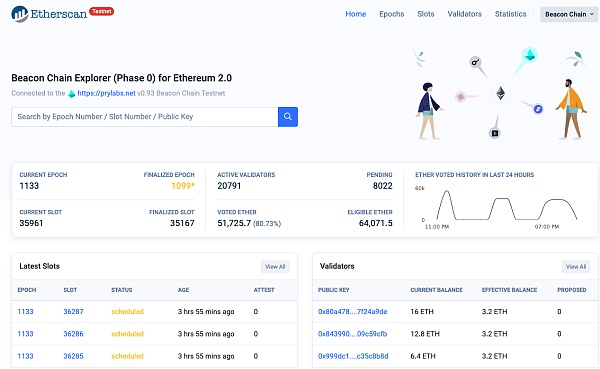Screen dimensions: 600x369
Task: Click the key speech-bubble icon in illustration
Action: (x=475, y=62)
